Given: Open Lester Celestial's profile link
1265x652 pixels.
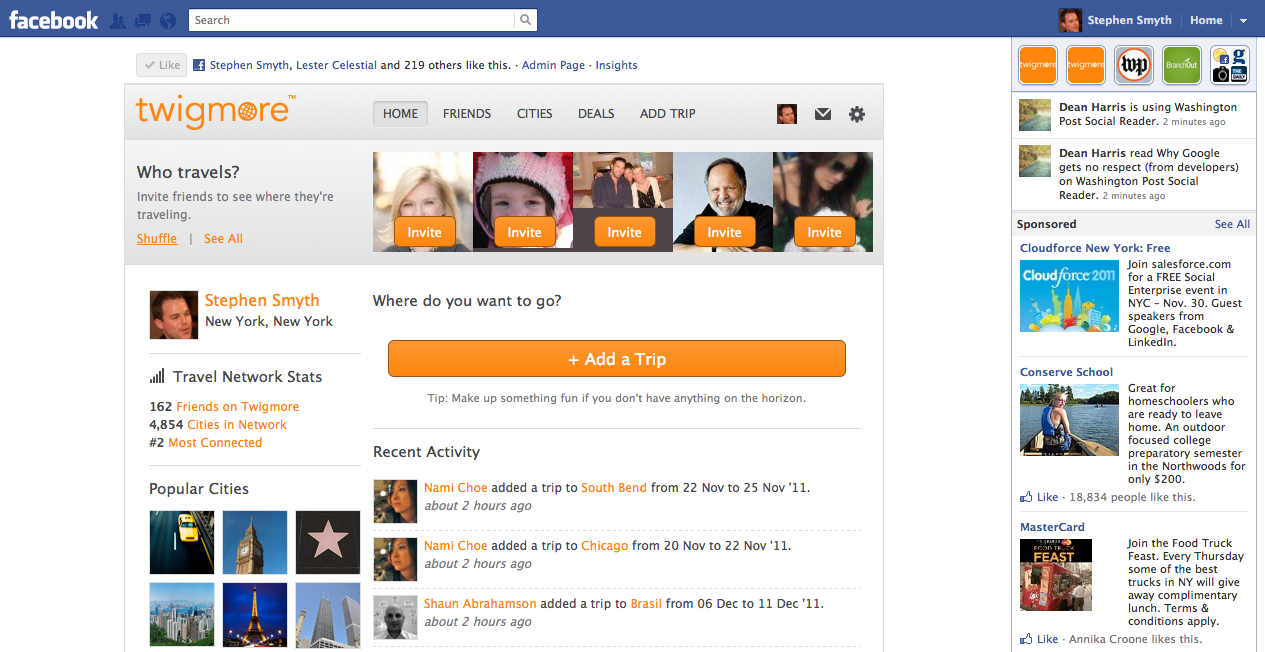Looking at the screenshot, I should (337, 65).
